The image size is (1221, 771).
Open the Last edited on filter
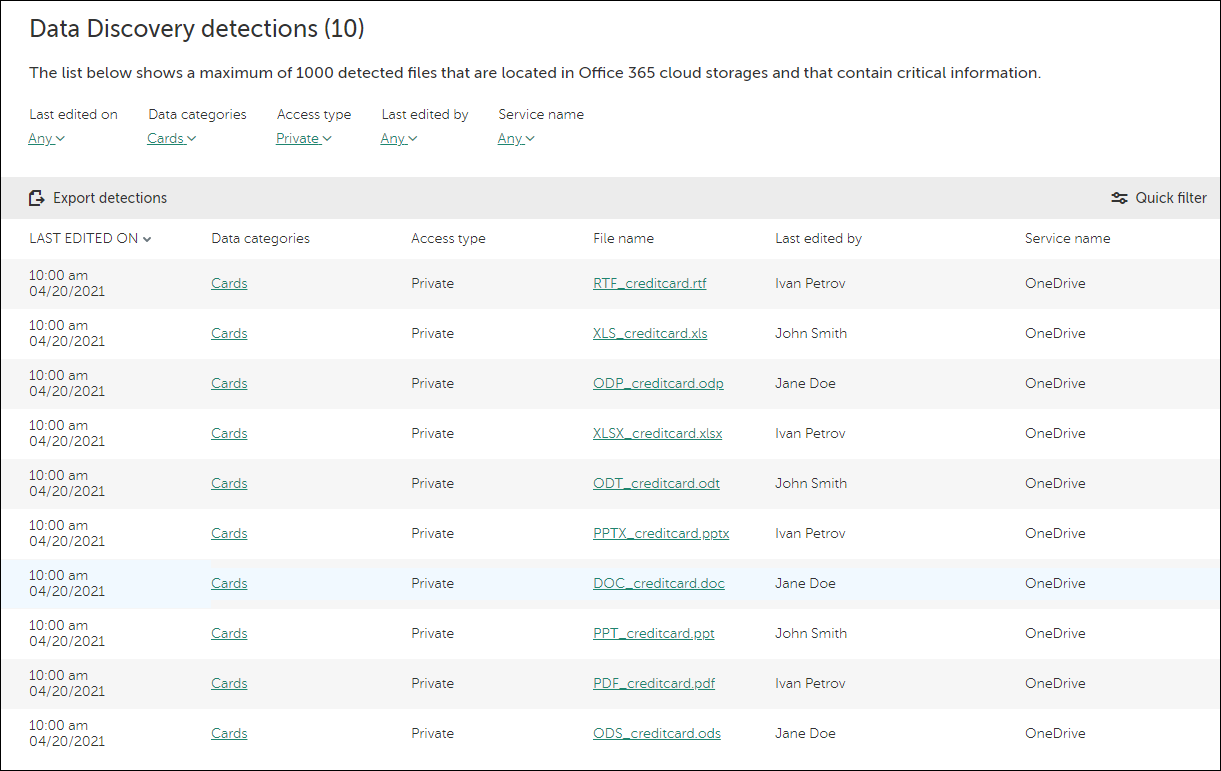(x=45, y=138)
